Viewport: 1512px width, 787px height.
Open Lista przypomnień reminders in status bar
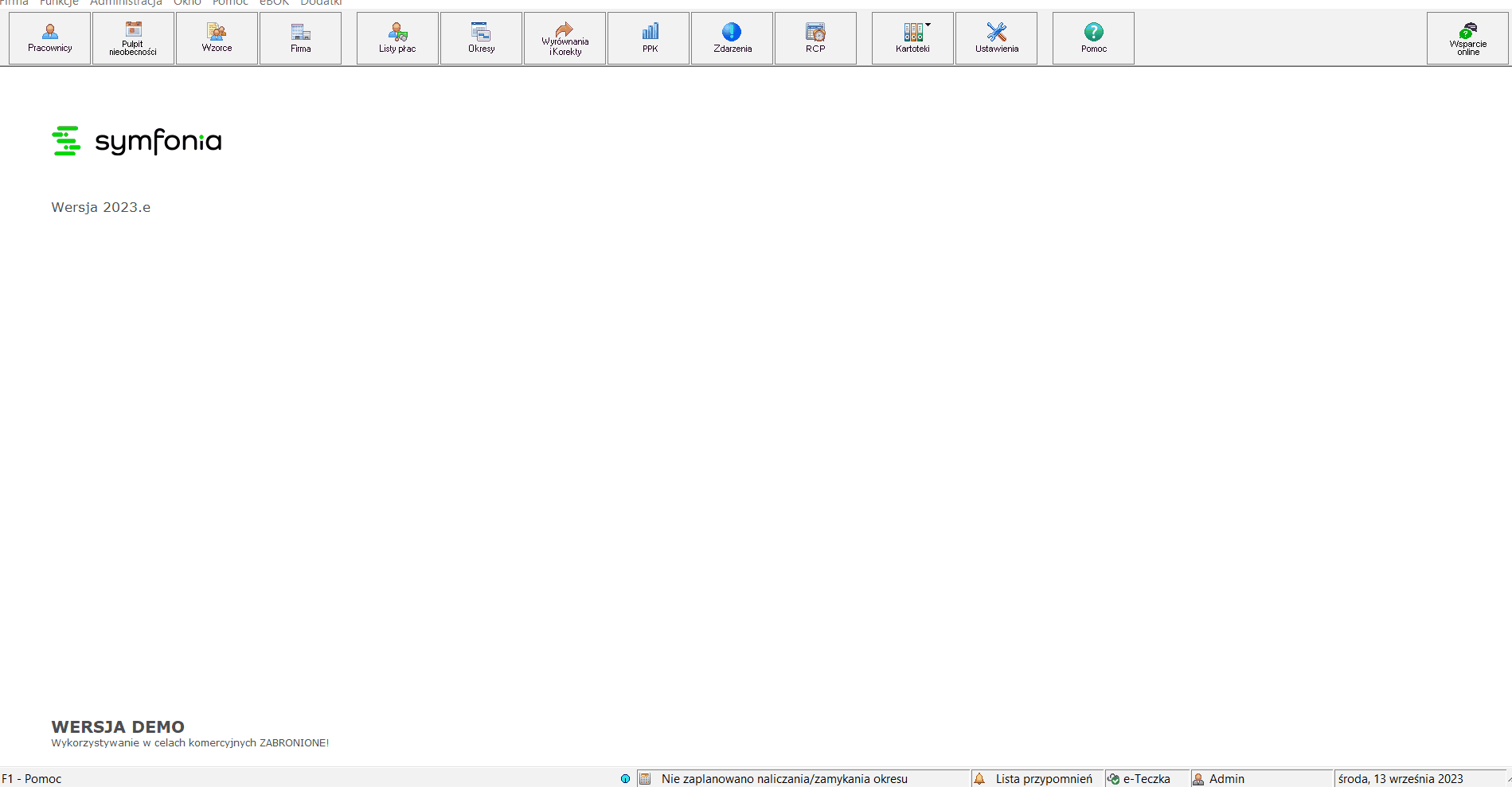pos(1036,778)
